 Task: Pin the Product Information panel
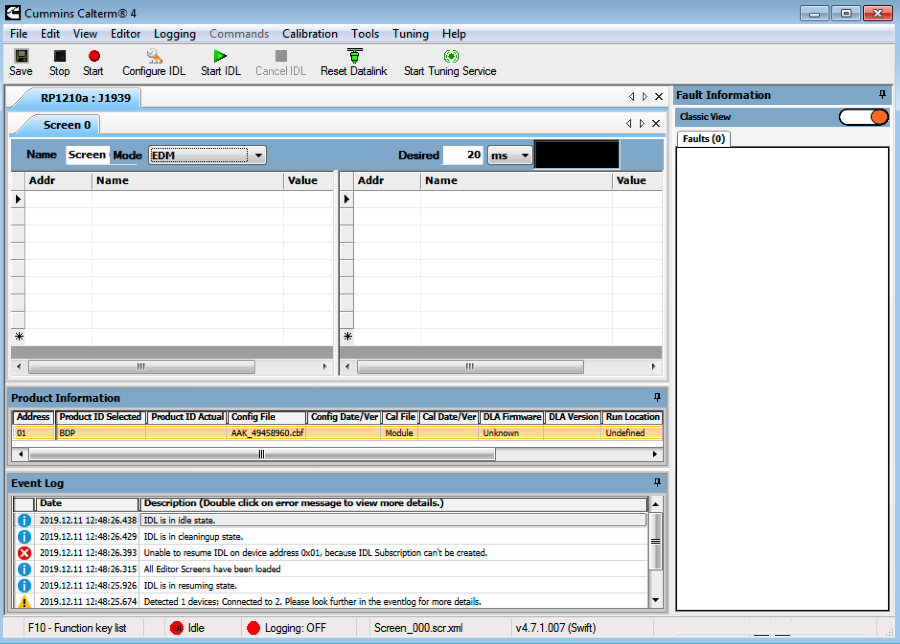click(x=657, y=397)
